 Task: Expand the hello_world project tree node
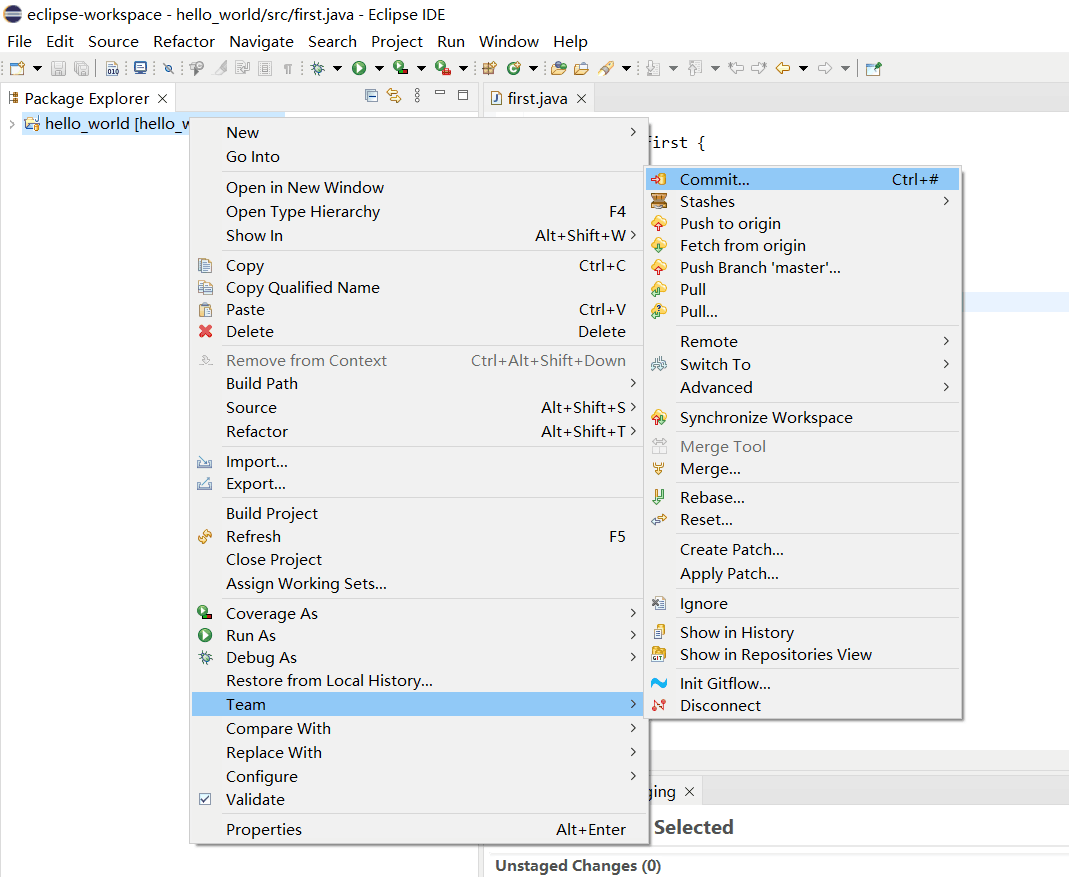click(12, 123)
